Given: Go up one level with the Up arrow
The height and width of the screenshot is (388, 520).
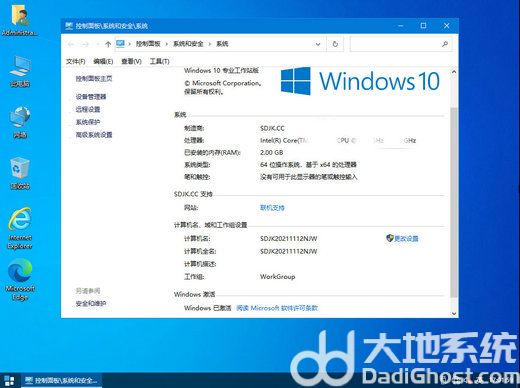Looking at the screenshot, I should [x=108, y=44].
